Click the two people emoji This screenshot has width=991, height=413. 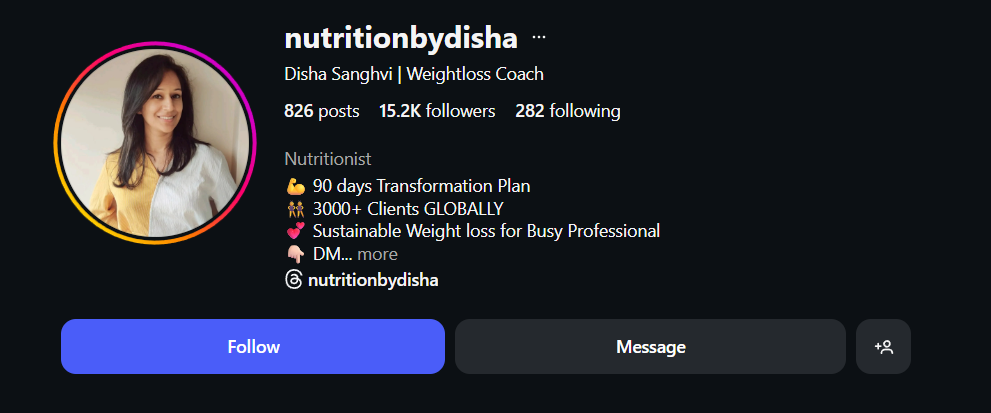click(294, 209)
